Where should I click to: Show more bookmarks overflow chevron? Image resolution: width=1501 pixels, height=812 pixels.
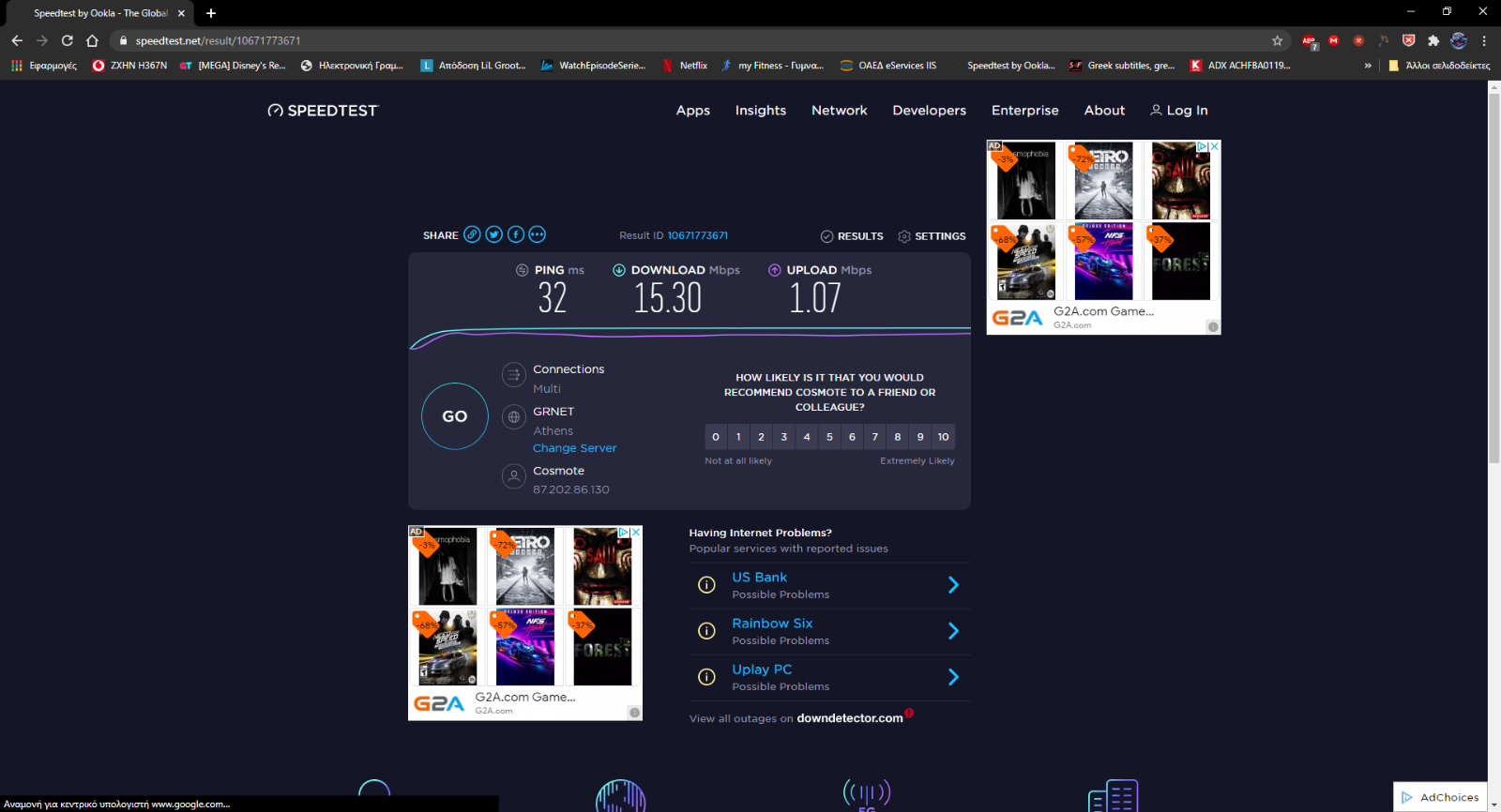point(1368,66)
